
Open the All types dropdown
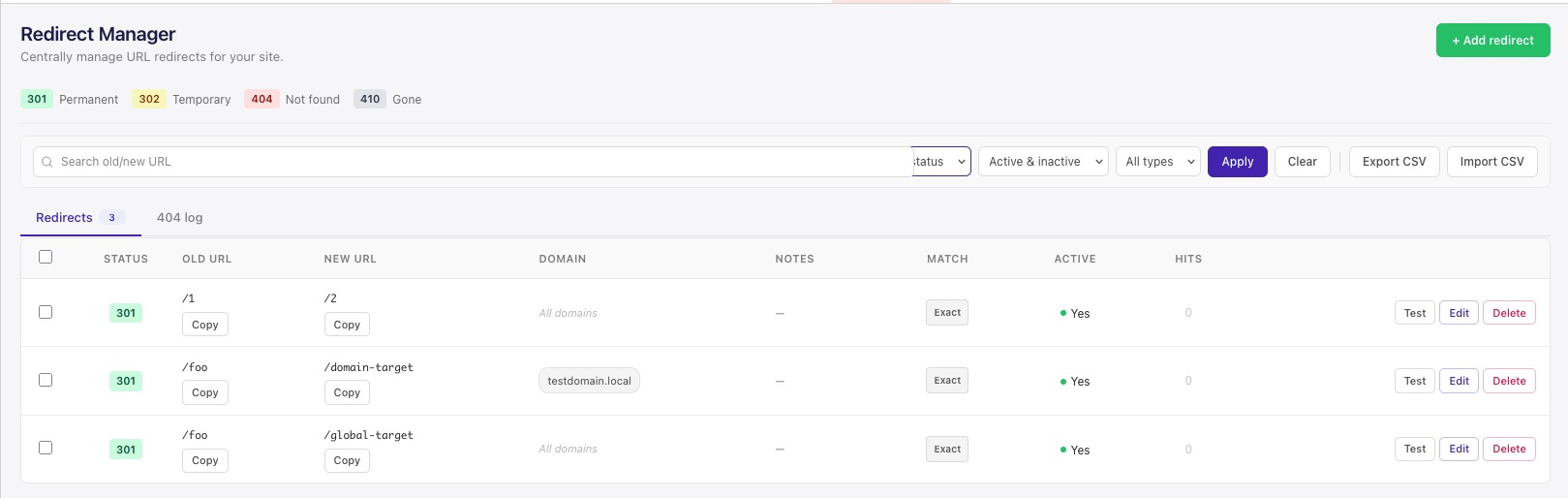point(1157,162)
